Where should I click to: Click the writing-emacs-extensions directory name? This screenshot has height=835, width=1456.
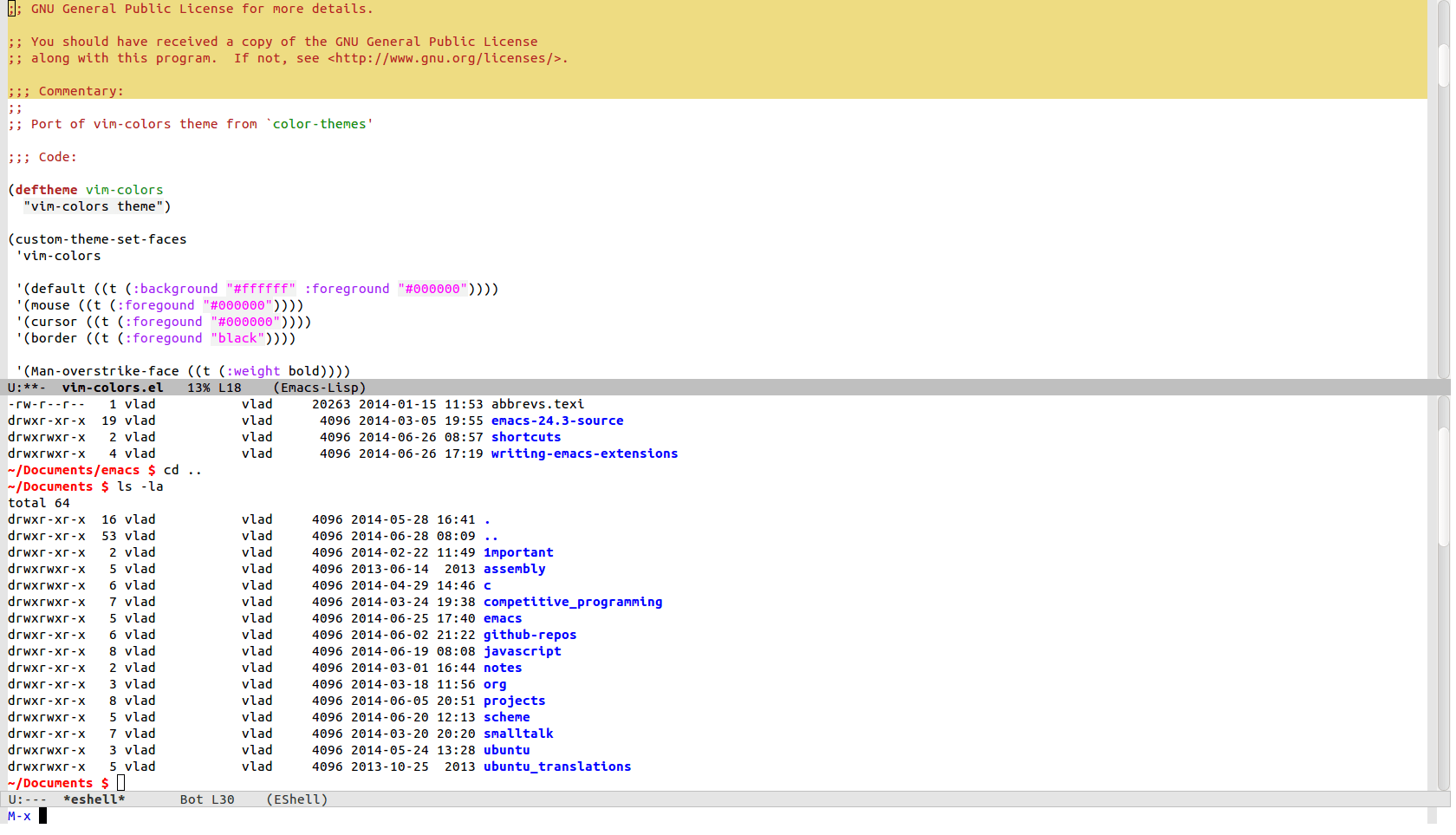coord(584,453)
